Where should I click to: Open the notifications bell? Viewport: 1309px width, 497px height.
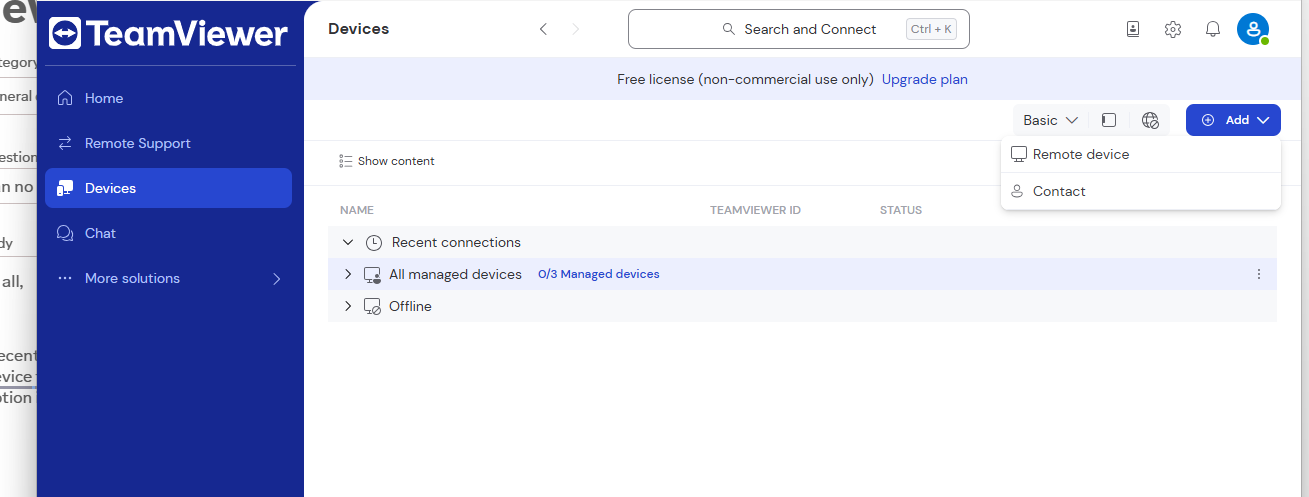coord(1213,29)
